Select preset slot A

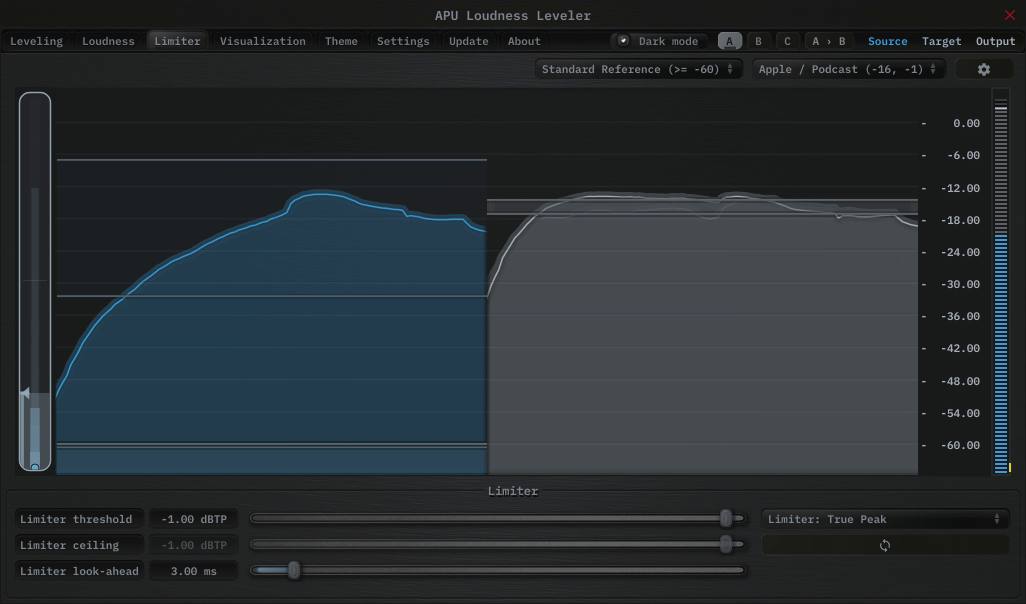(x=730, y=41)
